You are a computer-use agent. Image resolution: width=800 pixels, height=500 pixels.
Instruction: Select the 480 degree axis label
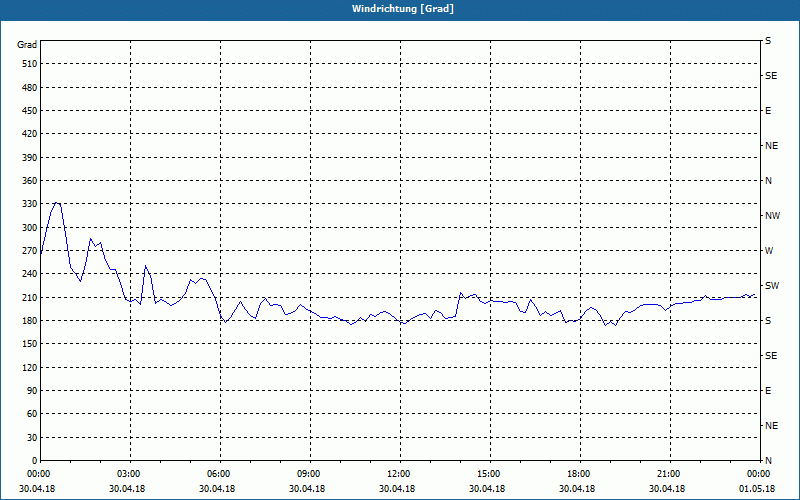click(x=29, y=88)
